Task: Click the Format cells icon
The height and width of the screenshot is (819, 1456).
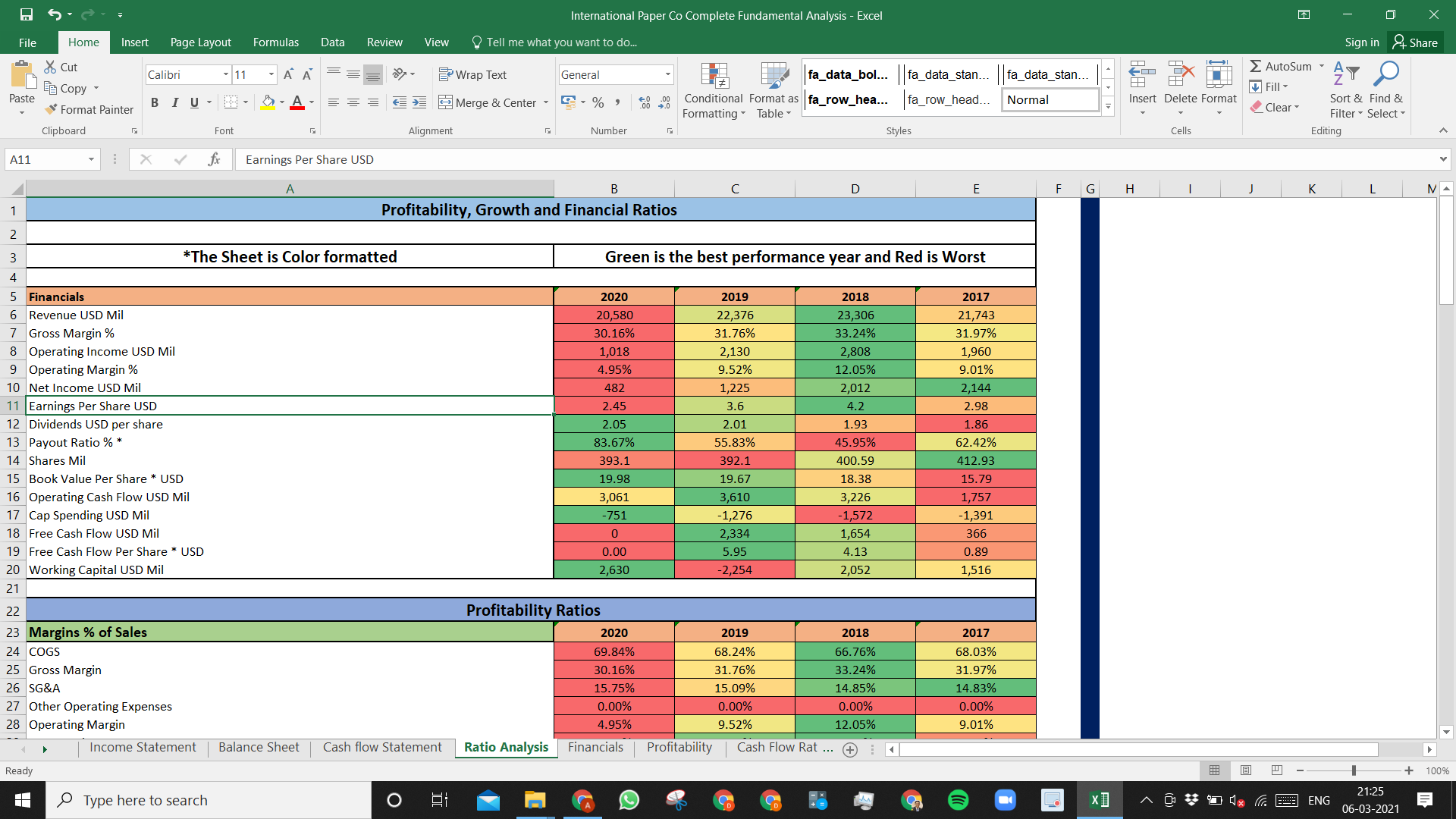Action: tap(1219, 75)
